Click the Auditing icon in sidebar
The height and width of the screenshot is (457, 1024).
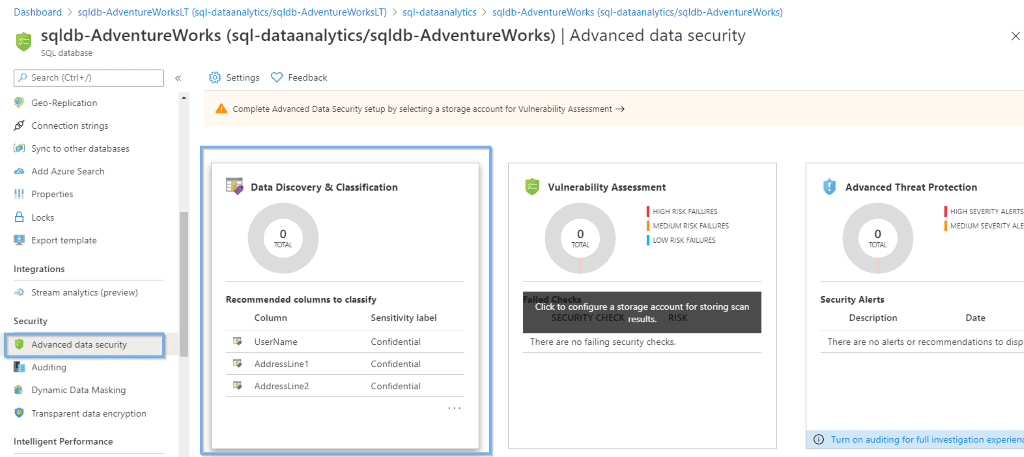pyautogui.click(x=19, y=367)
